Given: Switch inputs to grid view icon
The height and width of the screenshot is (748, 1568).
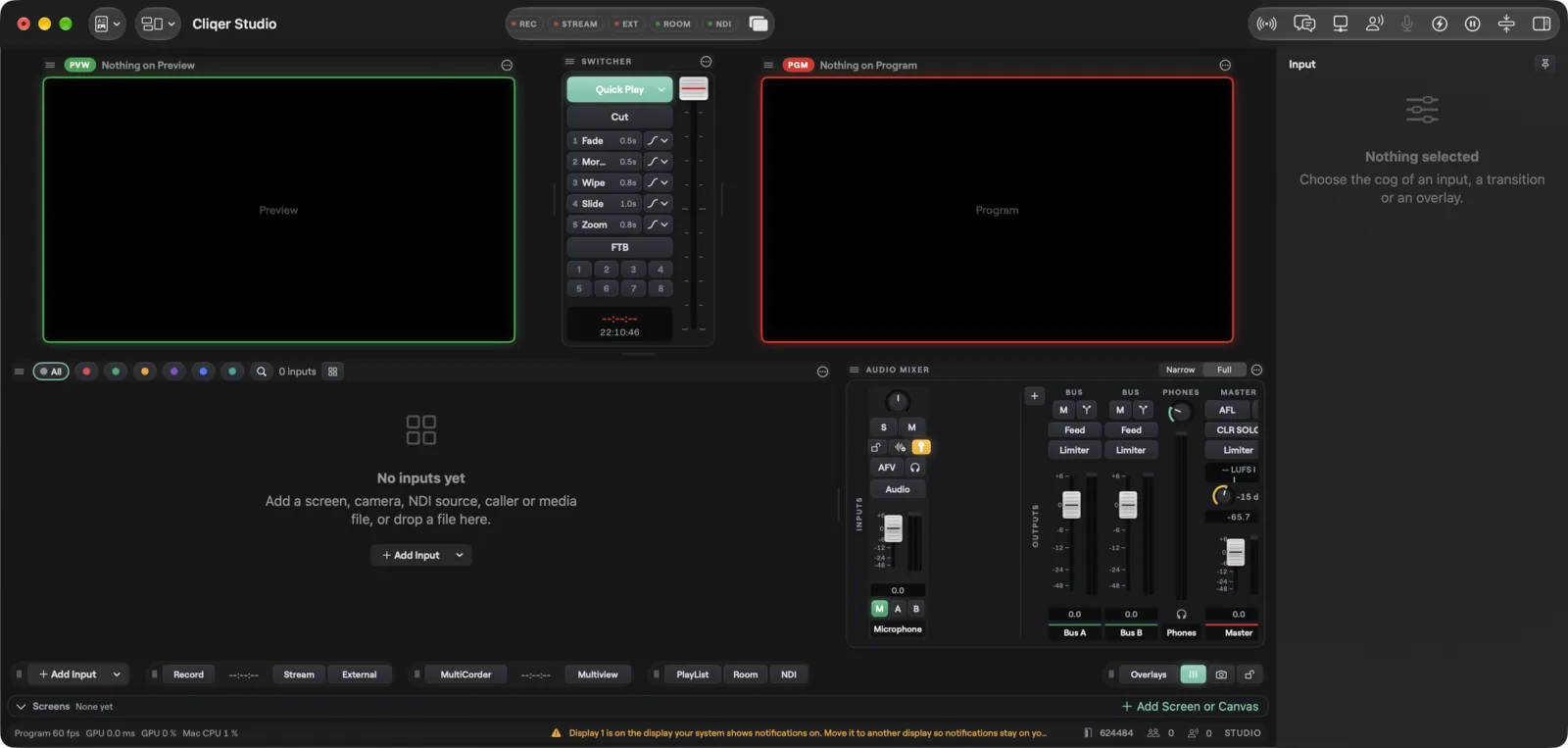Looking at the screenshot, I should [333, 372].
